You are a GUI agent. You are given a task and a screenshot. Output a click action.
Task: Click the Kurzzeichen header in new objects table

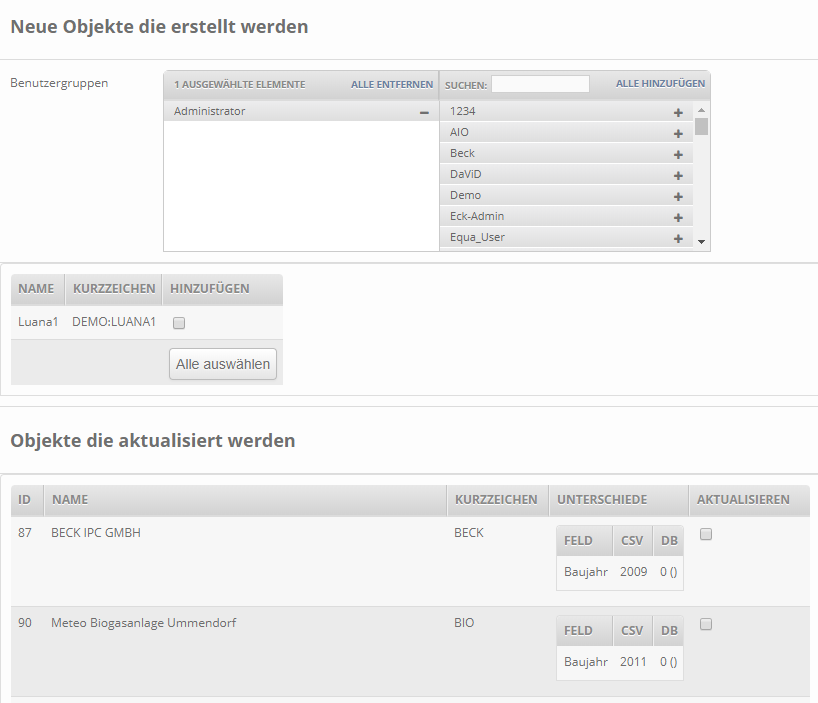click(x=114, y=289)
